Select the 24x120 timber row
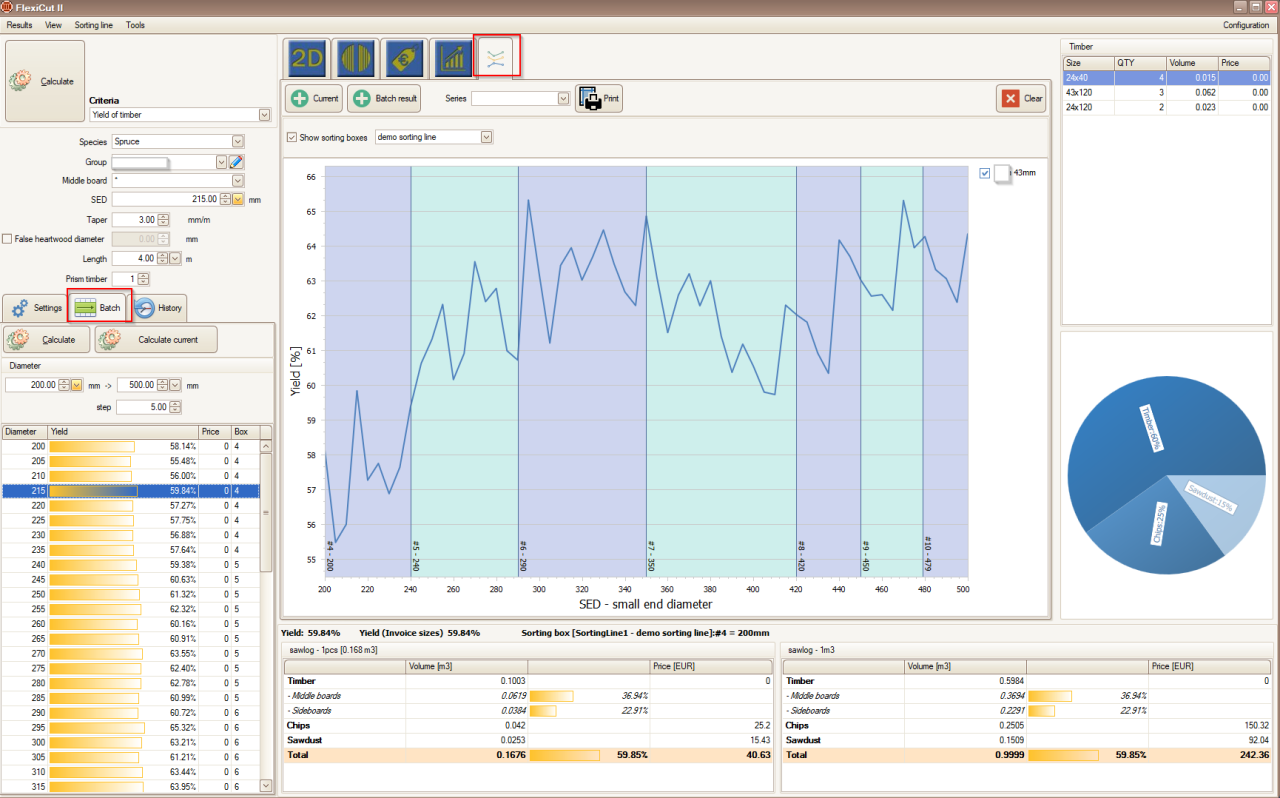Image resolution: width=1280 pixels, height=798 pixels. (1167, 107)
